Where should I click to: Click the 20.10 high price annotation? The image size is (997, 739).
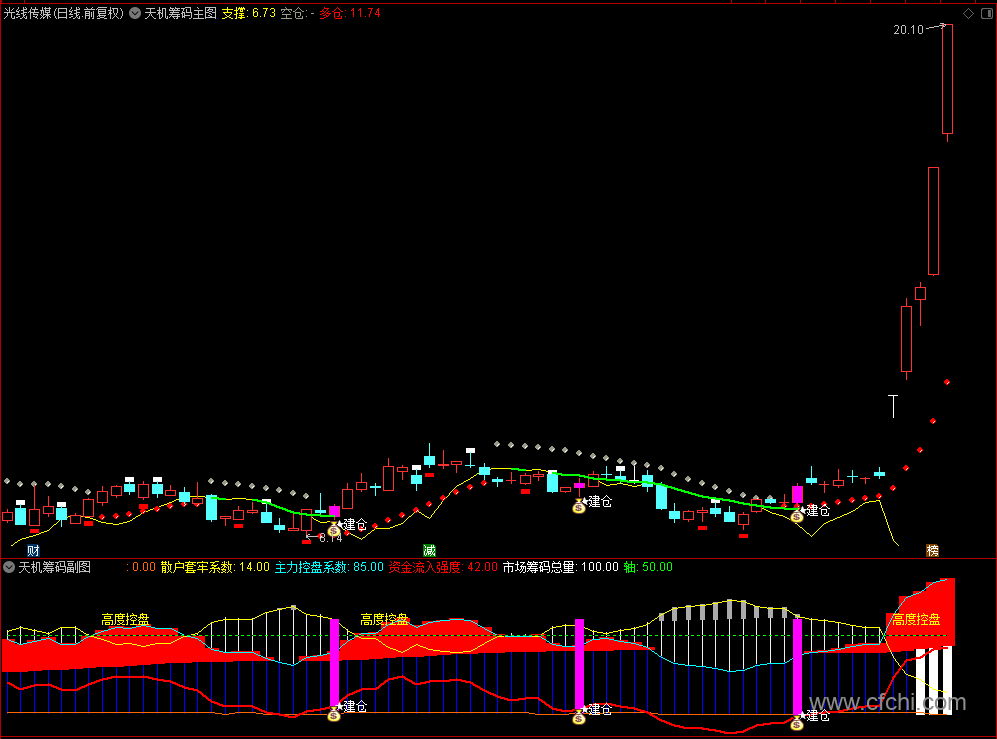[908, 30]
